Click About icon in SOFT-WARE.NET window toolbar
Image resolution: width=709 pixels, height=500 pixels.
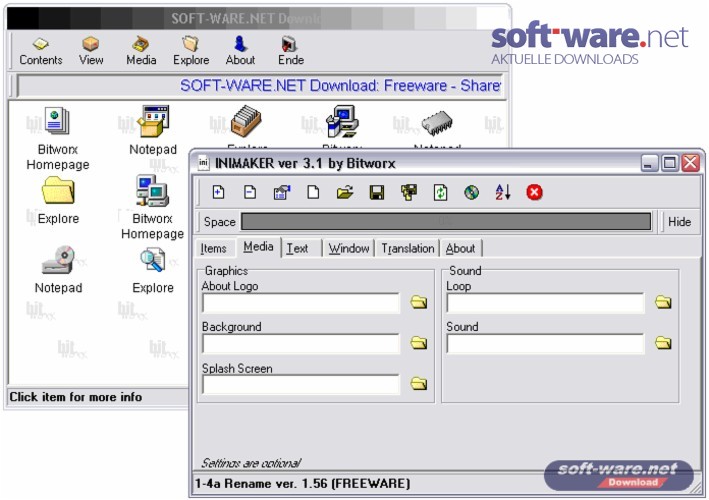pos(241,51)
